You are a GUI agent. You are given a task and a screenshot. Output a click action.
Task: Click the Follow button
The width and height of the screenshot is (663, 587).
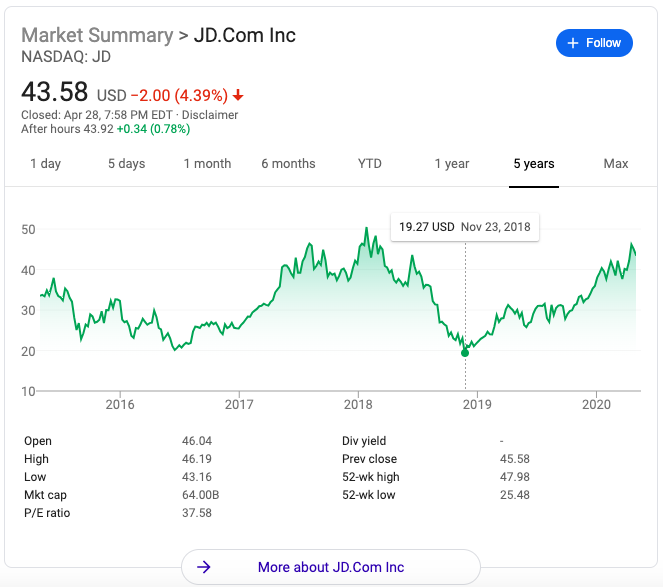[594, 43]
